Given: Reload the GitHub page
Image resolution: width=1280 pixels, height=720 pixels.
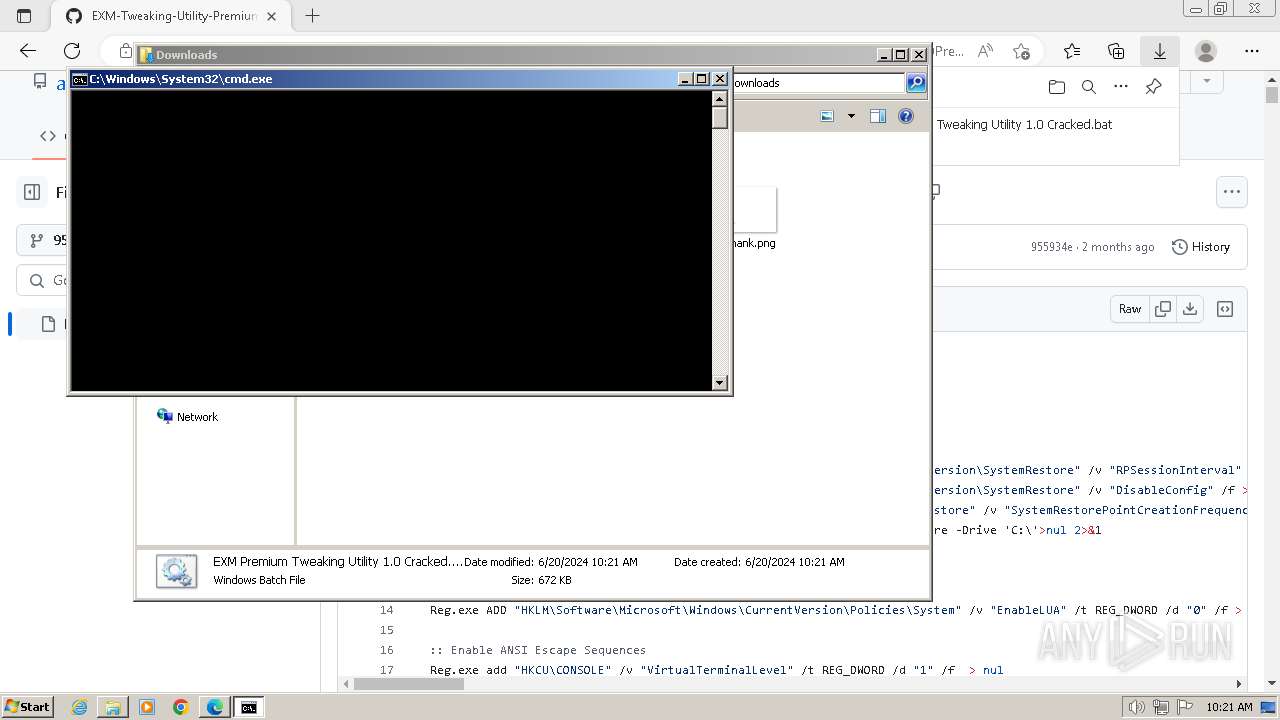Looking at the screenshot, I should (x=72, y=51).
